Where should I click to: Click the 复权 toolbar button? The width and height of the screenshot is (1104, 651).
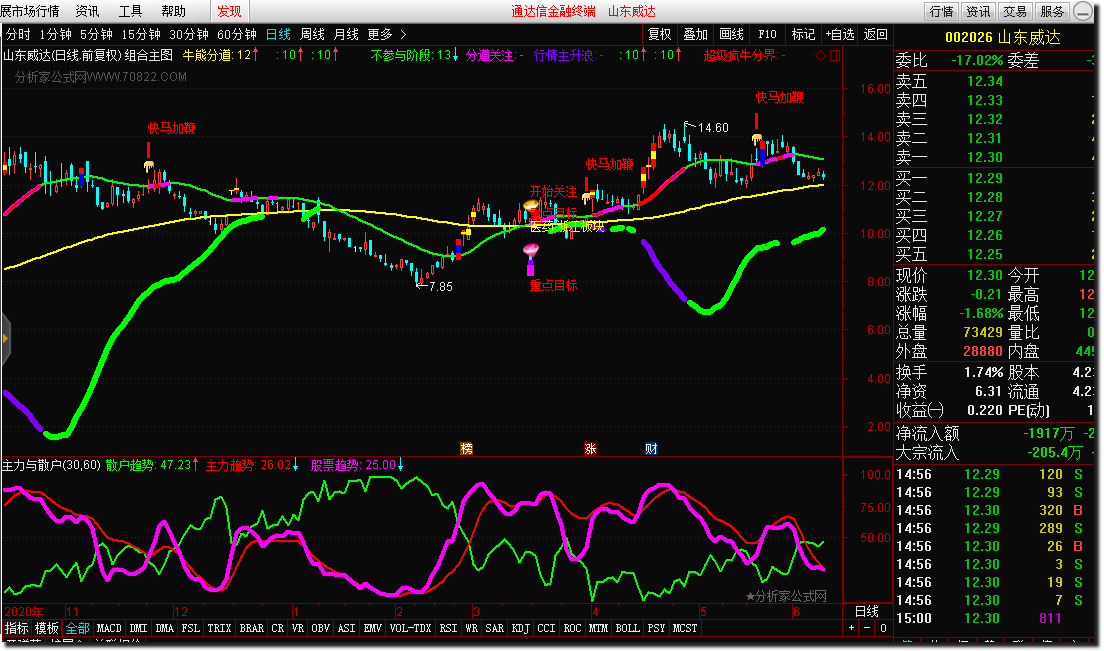coord(660,34)
